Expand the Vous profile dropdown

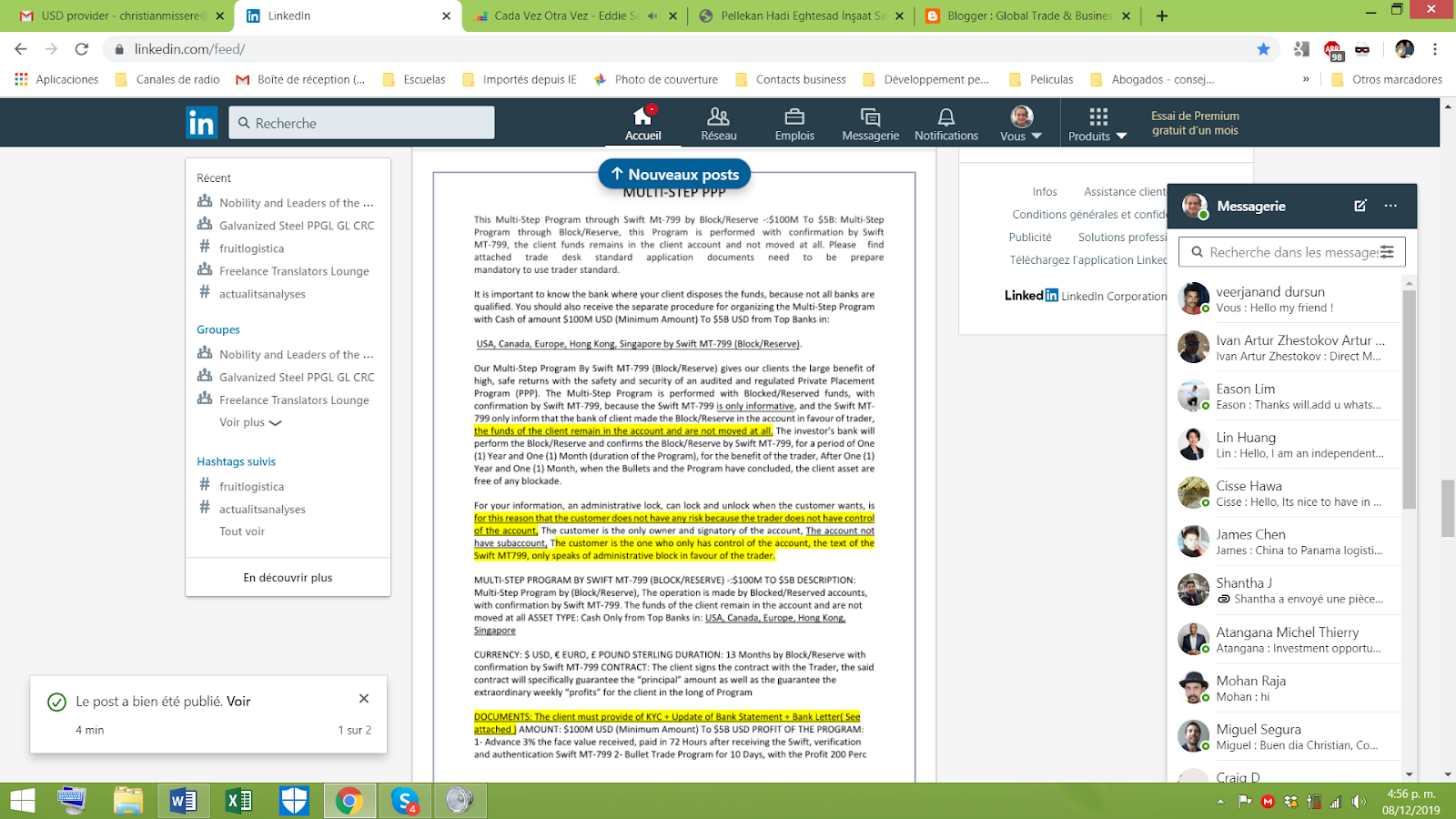(x=1021, y=124)
